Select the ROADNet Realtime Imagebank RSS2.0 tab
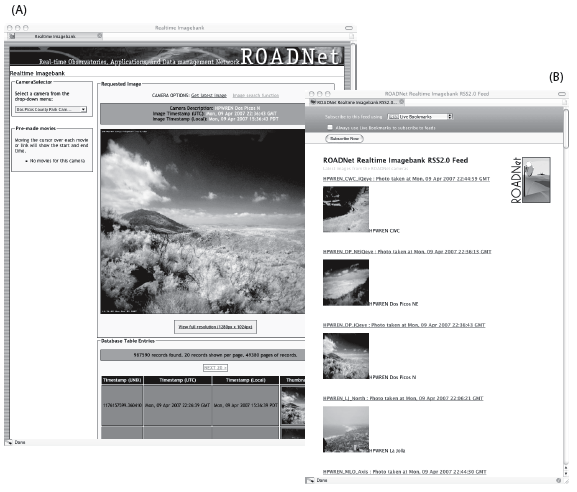577x492 pixels. [356, 102]
